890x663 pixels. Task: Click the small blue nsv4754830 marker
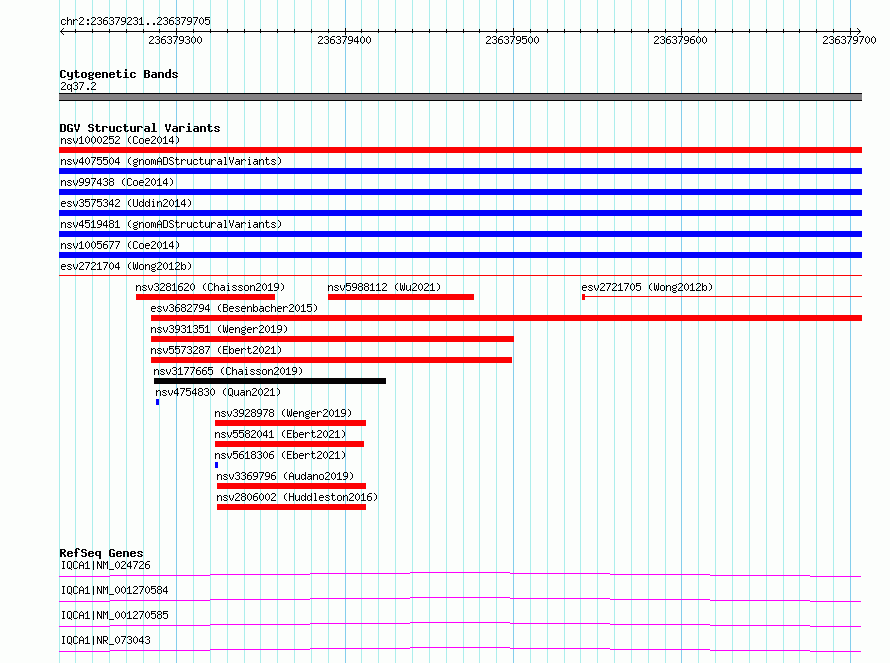click(x=158, y=402)
